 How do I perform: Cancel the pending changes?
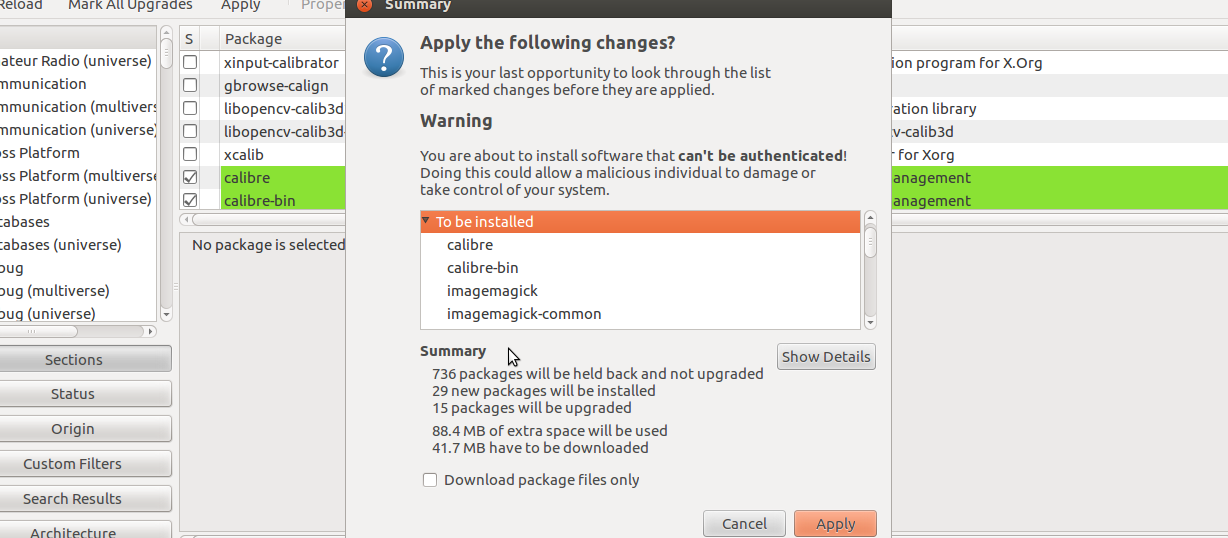click(x=744, y=523)
